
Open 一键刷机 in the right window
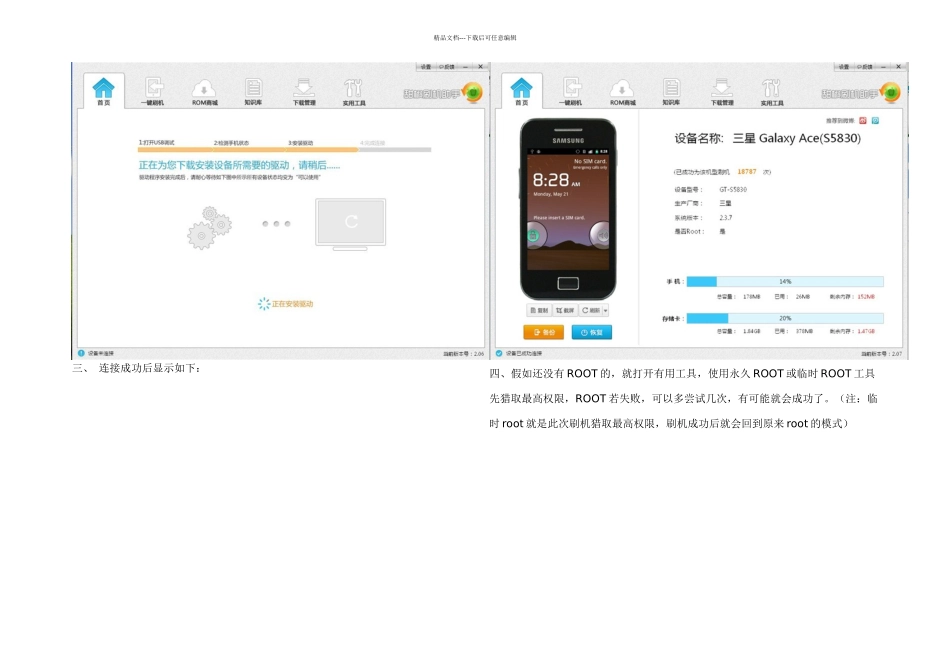coord(571,91)
